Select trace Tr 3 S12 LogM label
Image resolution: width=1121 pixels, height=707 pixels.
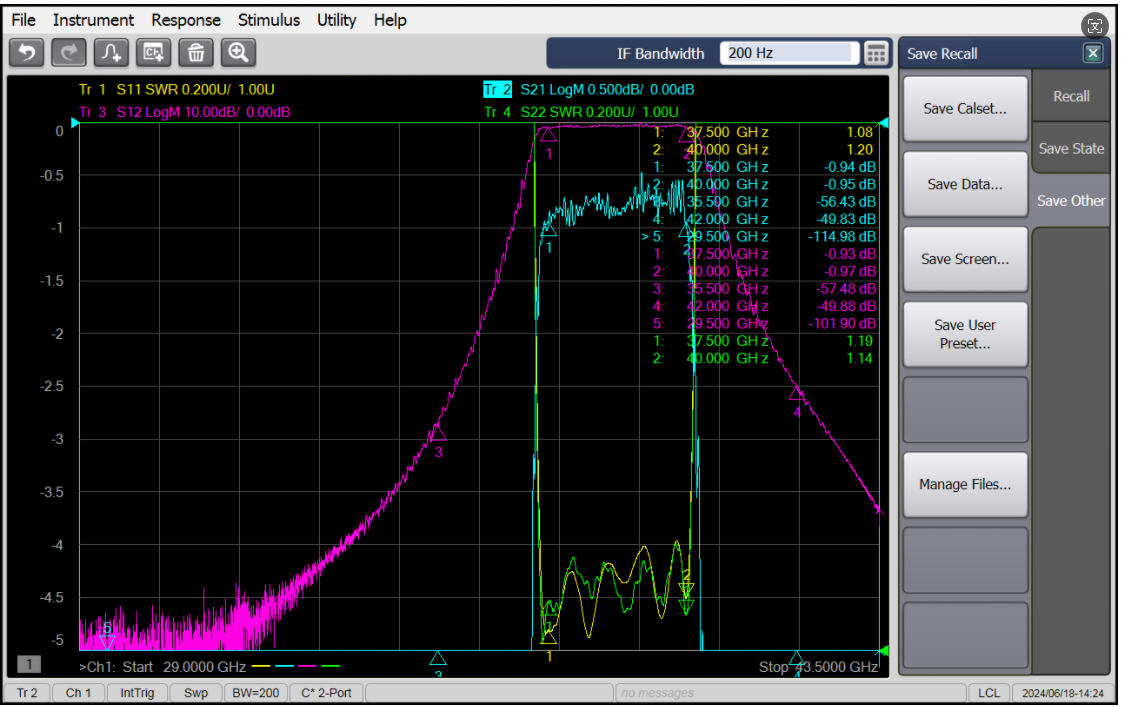coord(184,112)
